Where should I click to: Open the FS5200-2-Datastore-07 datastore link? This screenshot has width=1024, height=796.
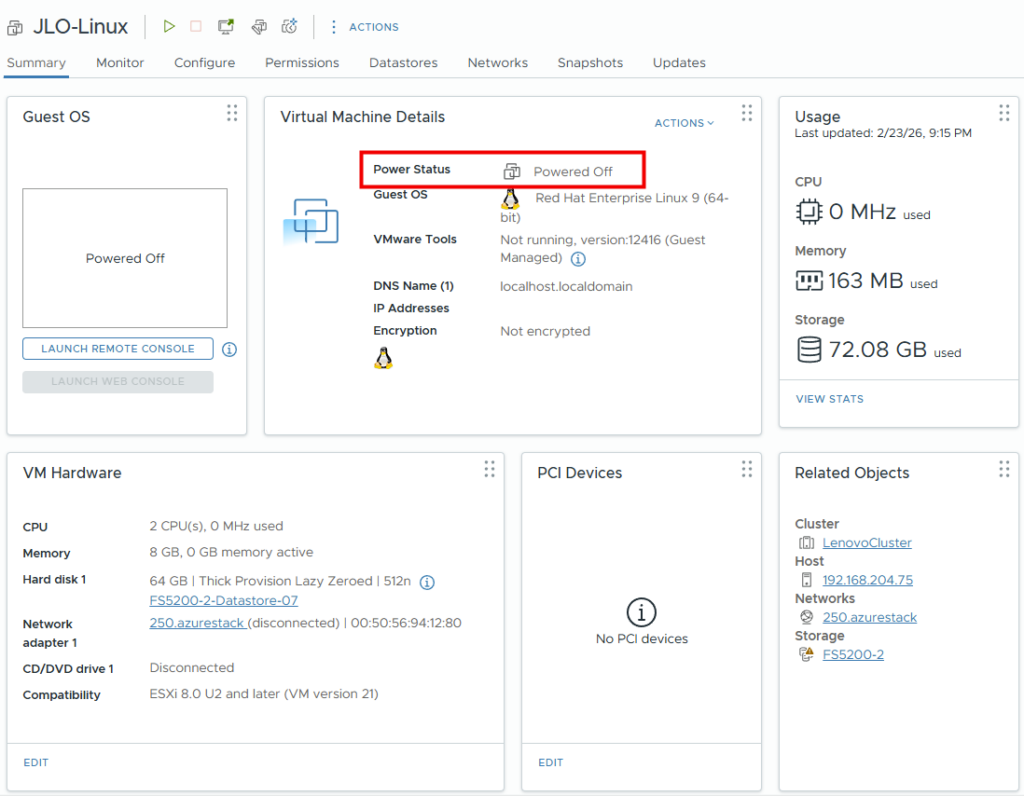pyautogui.click(x=223, y=601)
